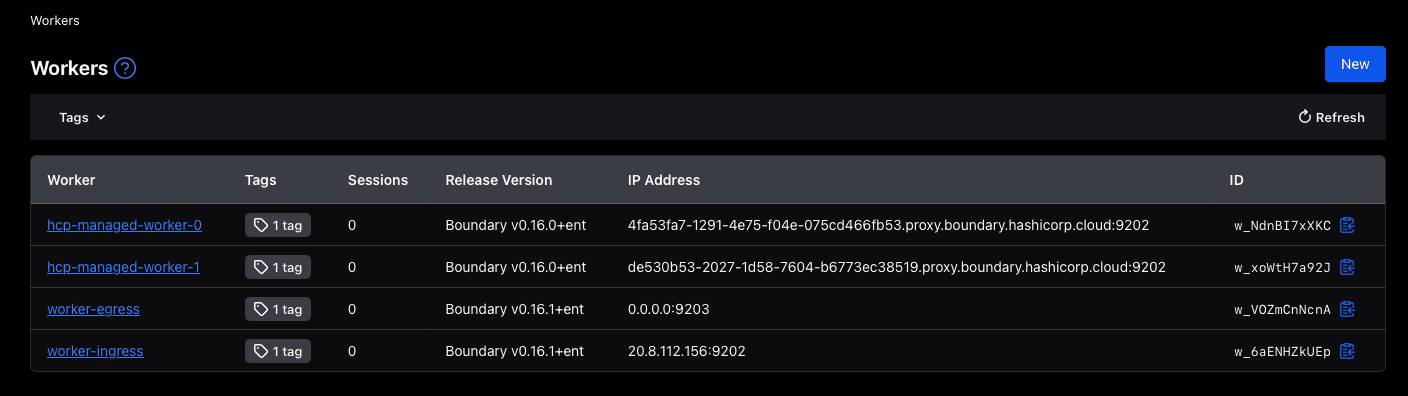Open the hcp-managed-worker-1 link

click(123, 267)
